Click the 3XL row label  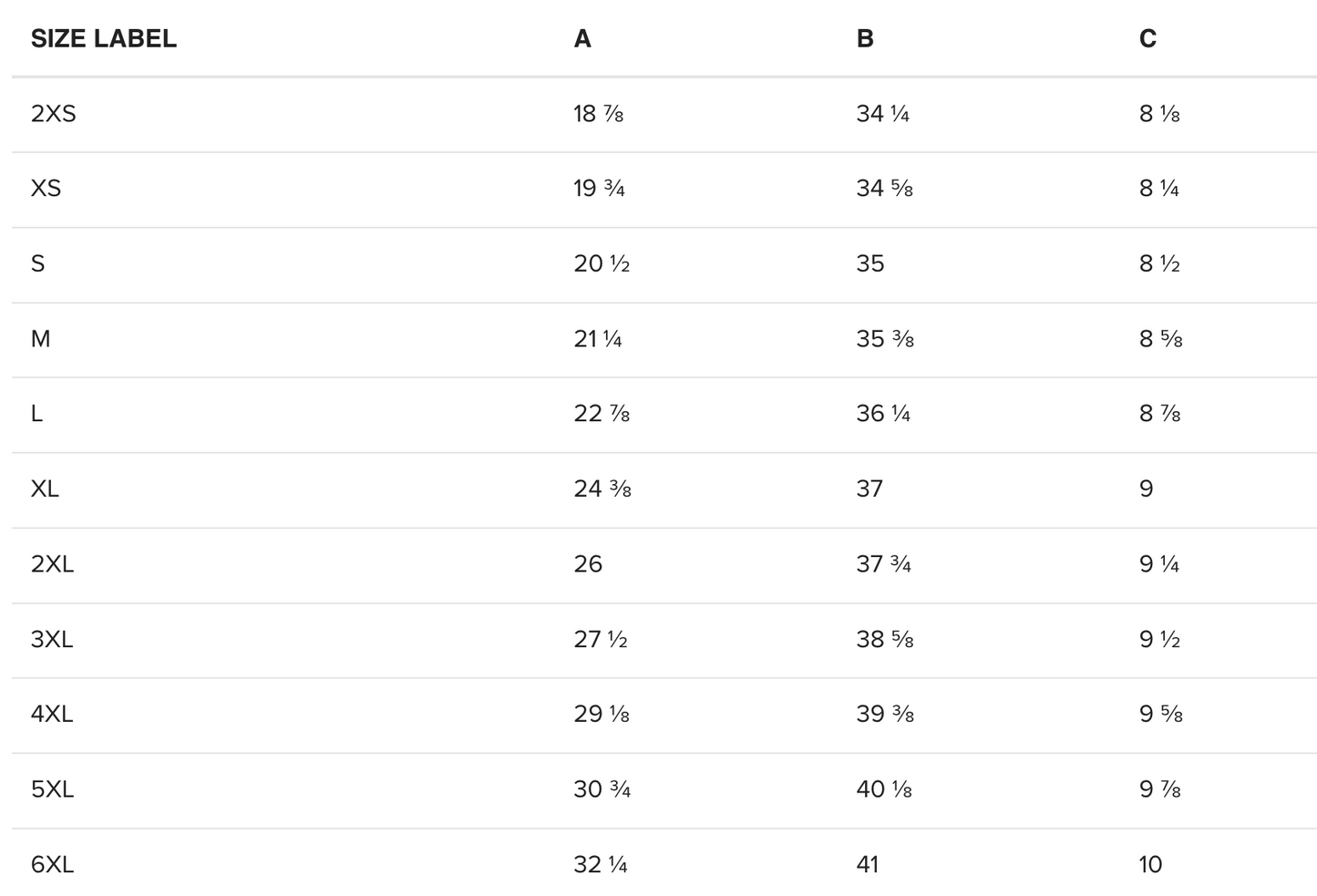52,639
